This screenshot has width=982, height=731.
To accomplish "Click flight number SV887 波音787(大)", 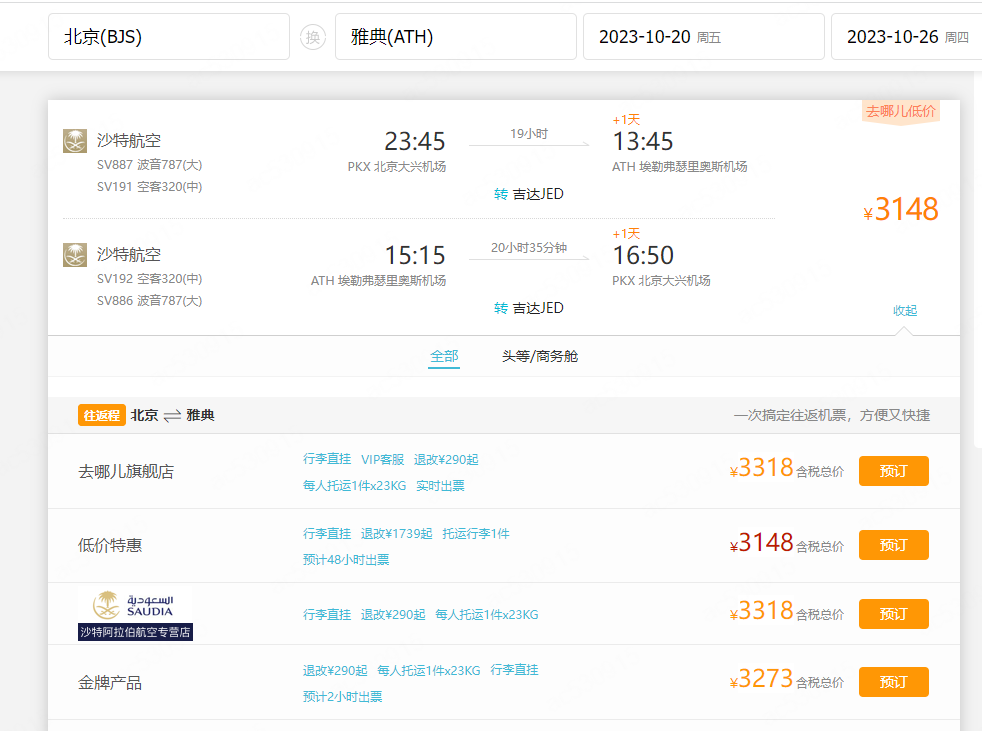I will click(149, 165).
